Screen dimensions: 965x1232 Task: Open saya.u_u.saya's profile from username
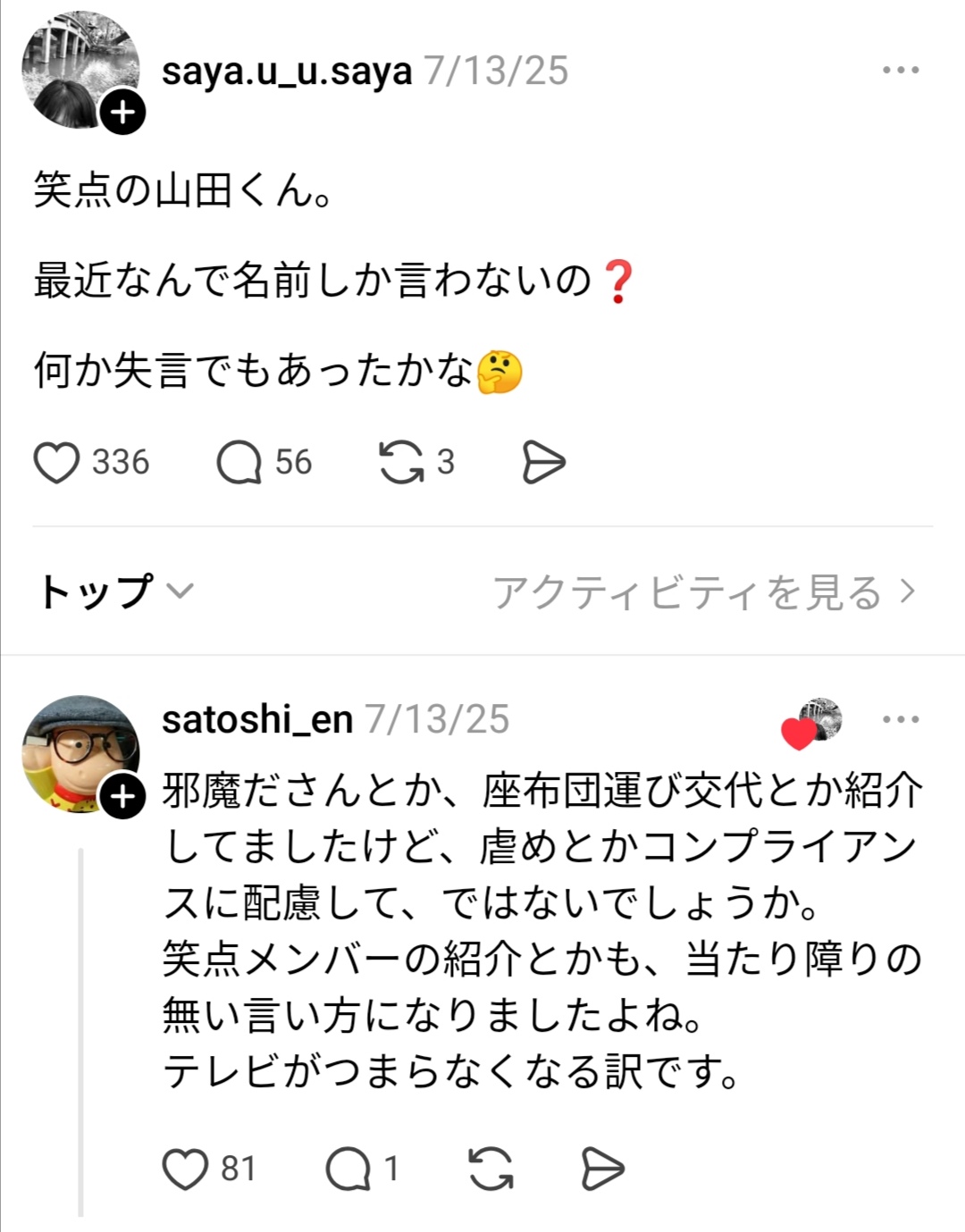pos(287,71)
